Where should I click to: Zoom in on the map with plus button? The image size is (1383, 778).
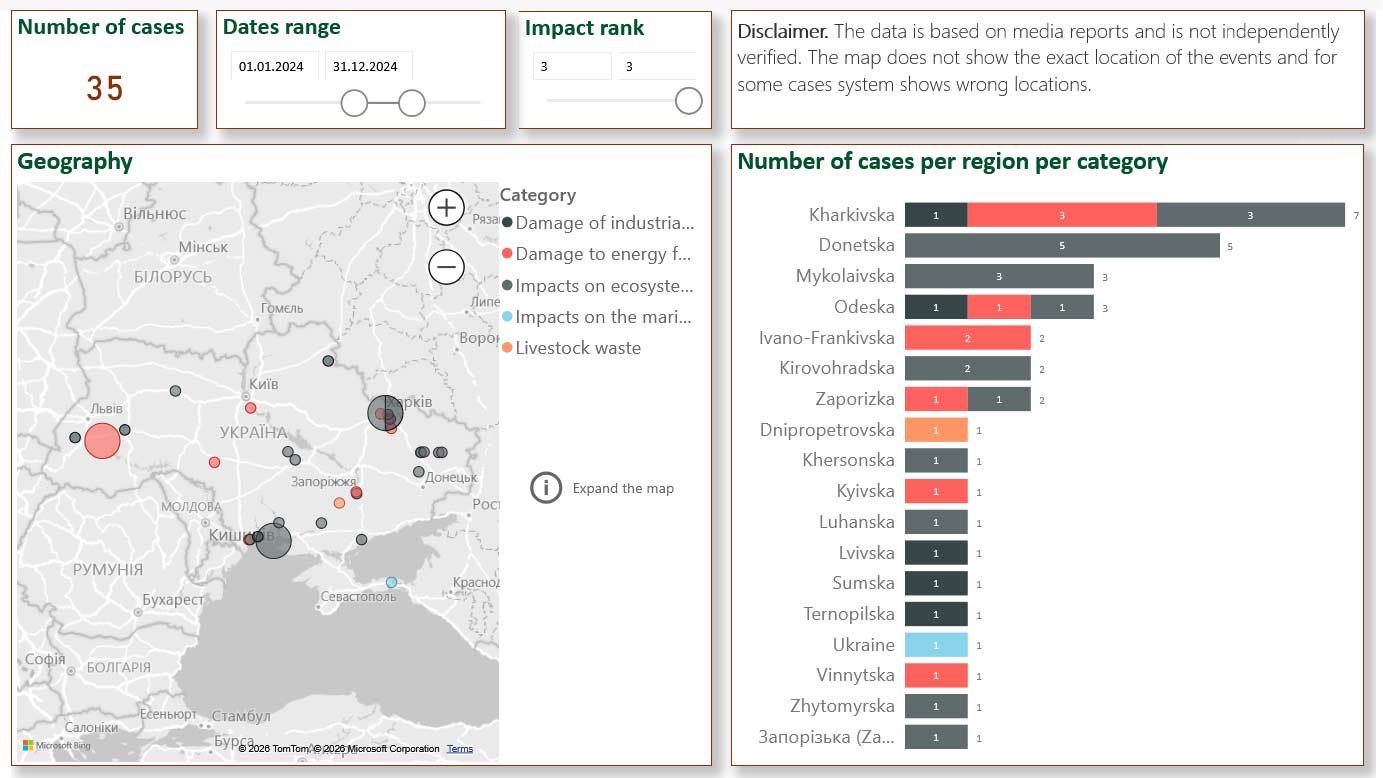(446, 208)
